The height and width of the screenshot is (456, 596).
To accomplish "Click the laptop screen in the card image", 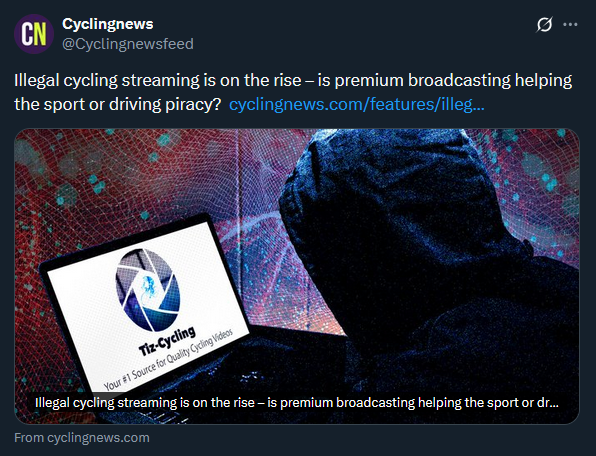I will [x=146, y=310].
